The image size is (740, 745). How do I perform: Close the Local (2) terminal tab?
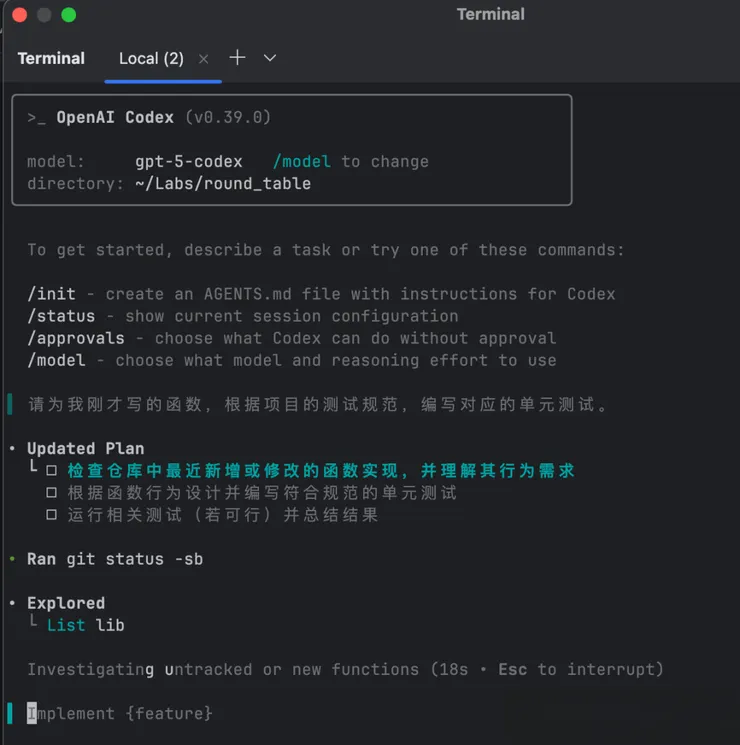coord(204,59)
